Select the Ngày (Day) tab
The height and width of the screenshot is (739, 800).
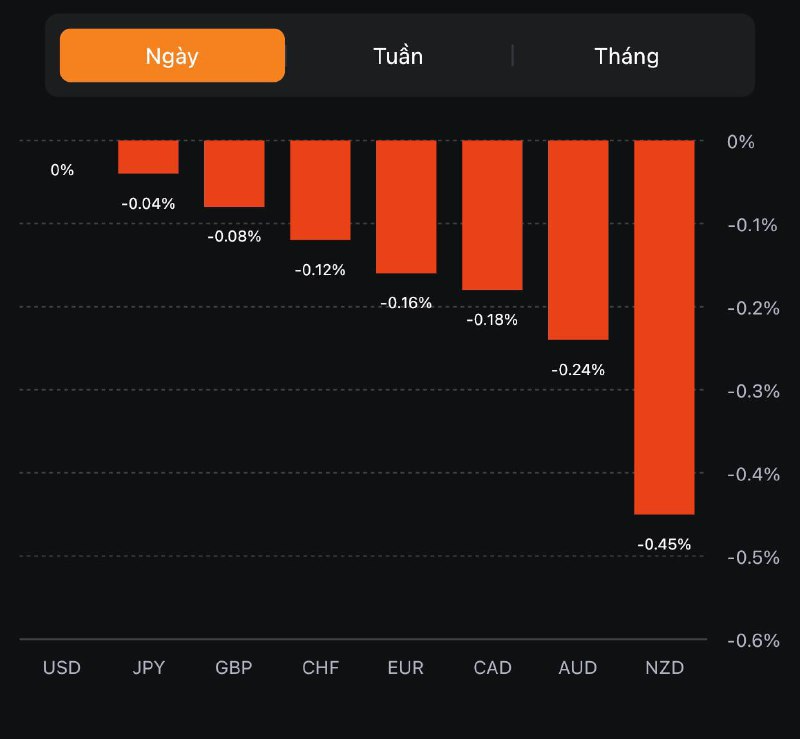tap(172, 55)
